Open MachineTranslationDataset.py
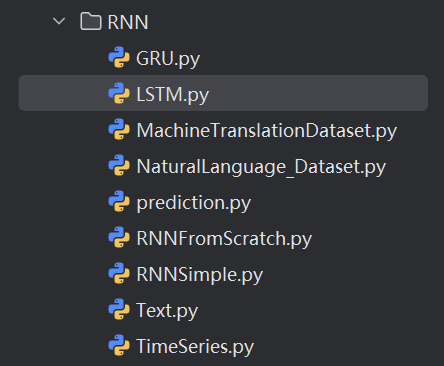This screenshot has width=444, height=366. click(x=267, y=131)
